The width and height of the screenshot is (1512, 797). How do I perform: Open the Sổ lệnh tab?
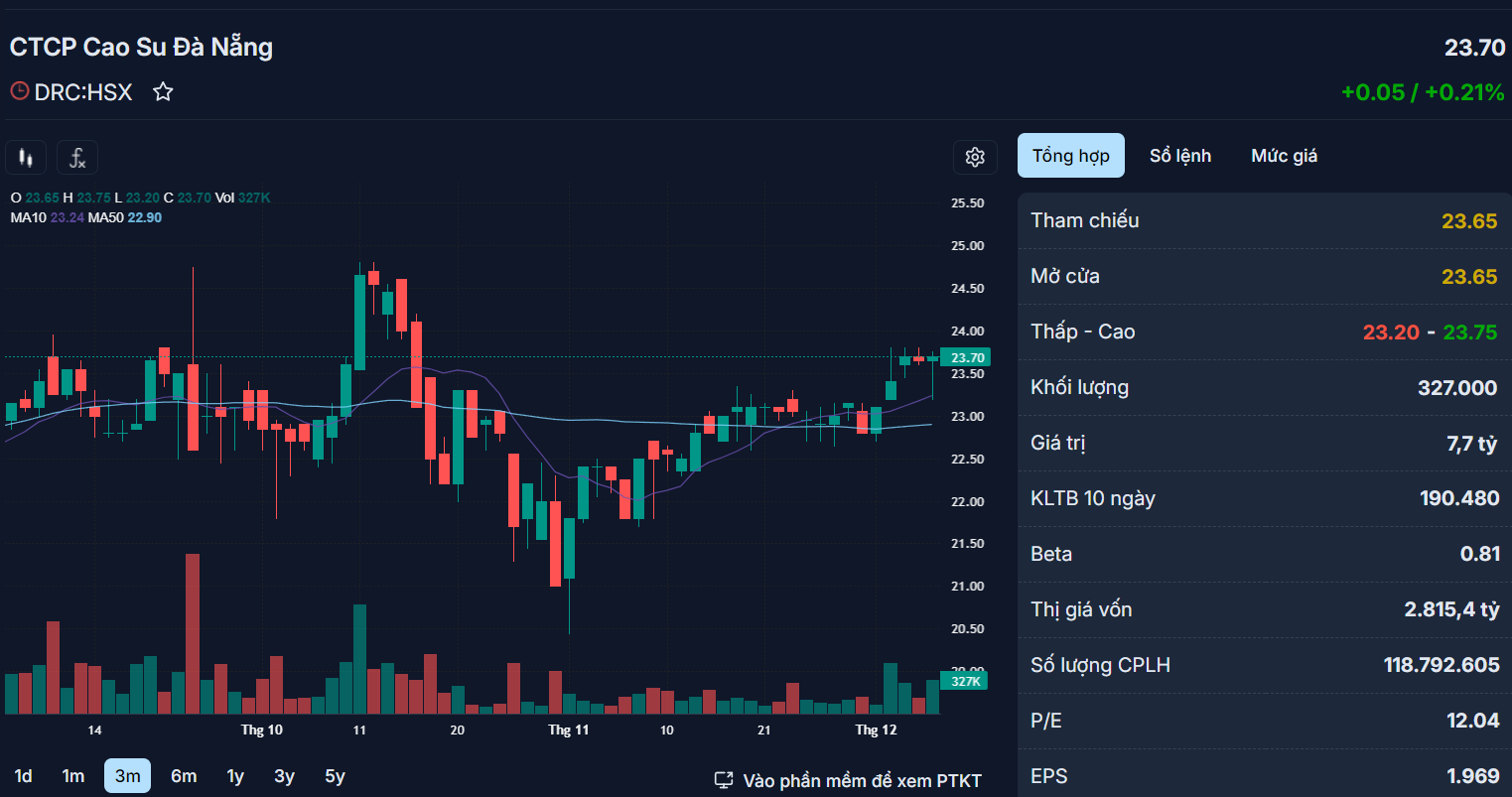coord(1180,156)
